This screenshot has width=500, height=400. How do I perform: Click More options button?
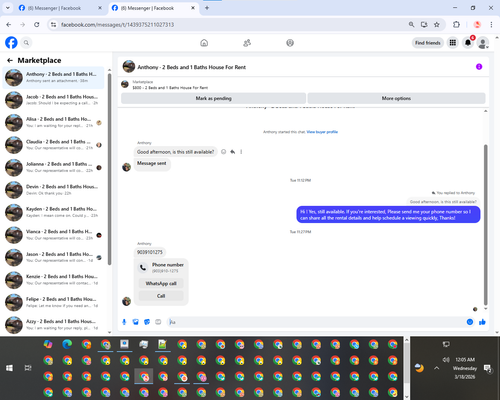396,98
